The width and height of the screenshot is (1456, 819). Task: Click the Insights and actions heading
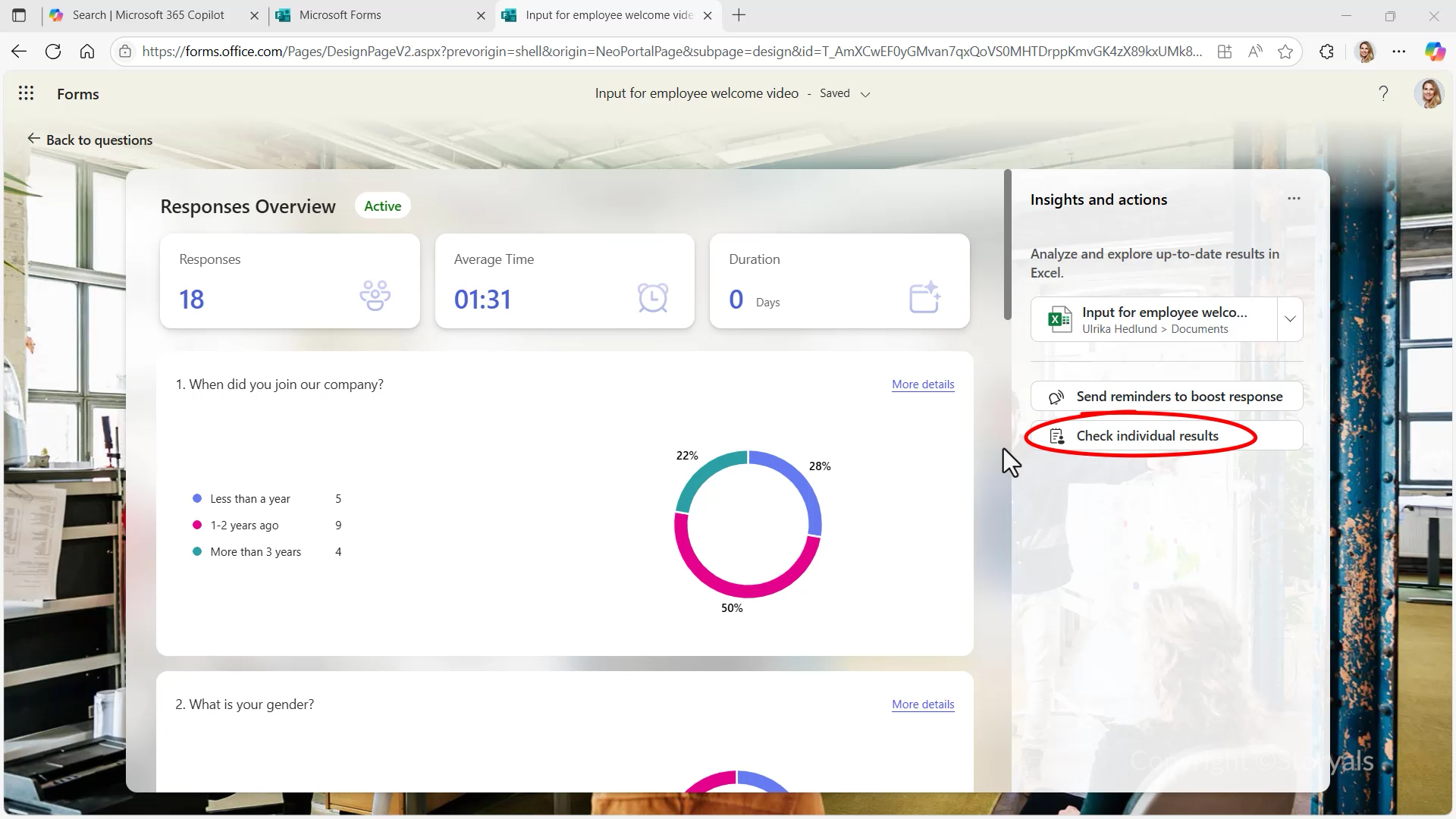pos(1099,199)
